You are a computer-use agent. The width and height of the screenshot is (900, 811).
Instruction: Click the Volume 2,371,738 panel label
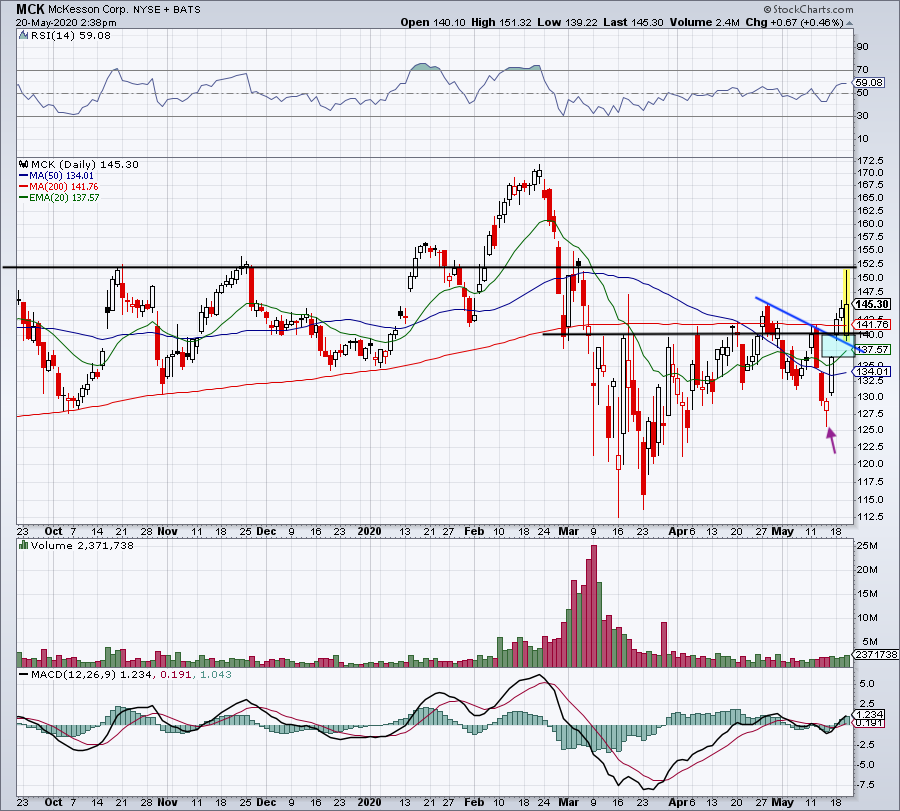pos(82,545)
